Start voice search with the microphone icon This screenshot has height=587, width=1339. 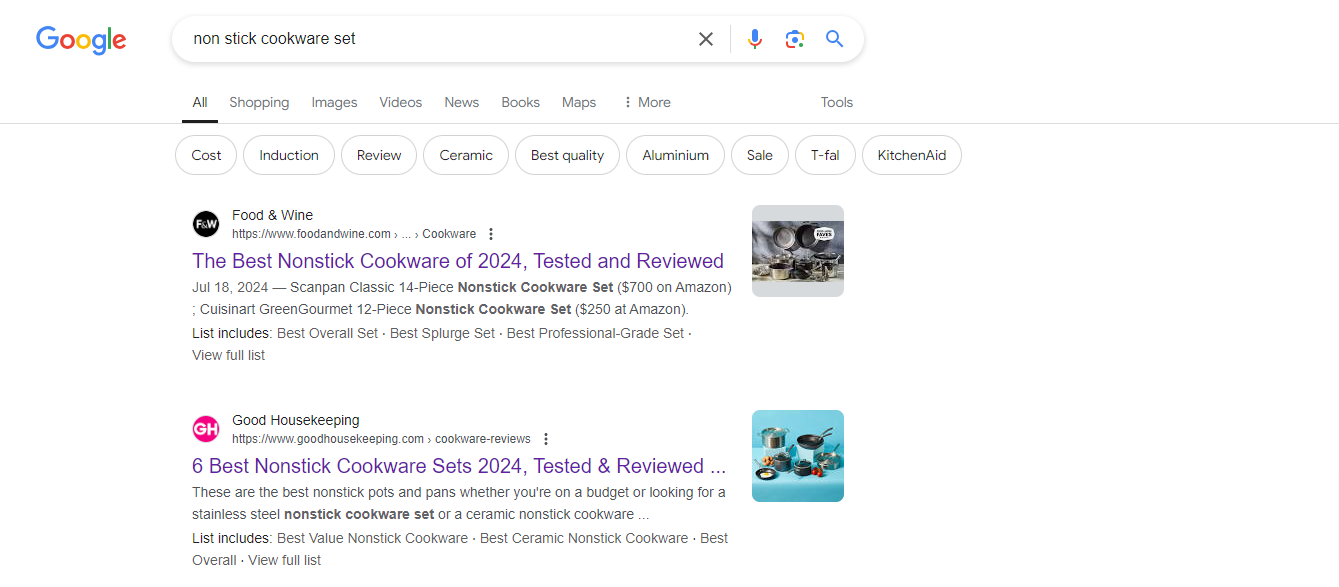click(755, 39)
